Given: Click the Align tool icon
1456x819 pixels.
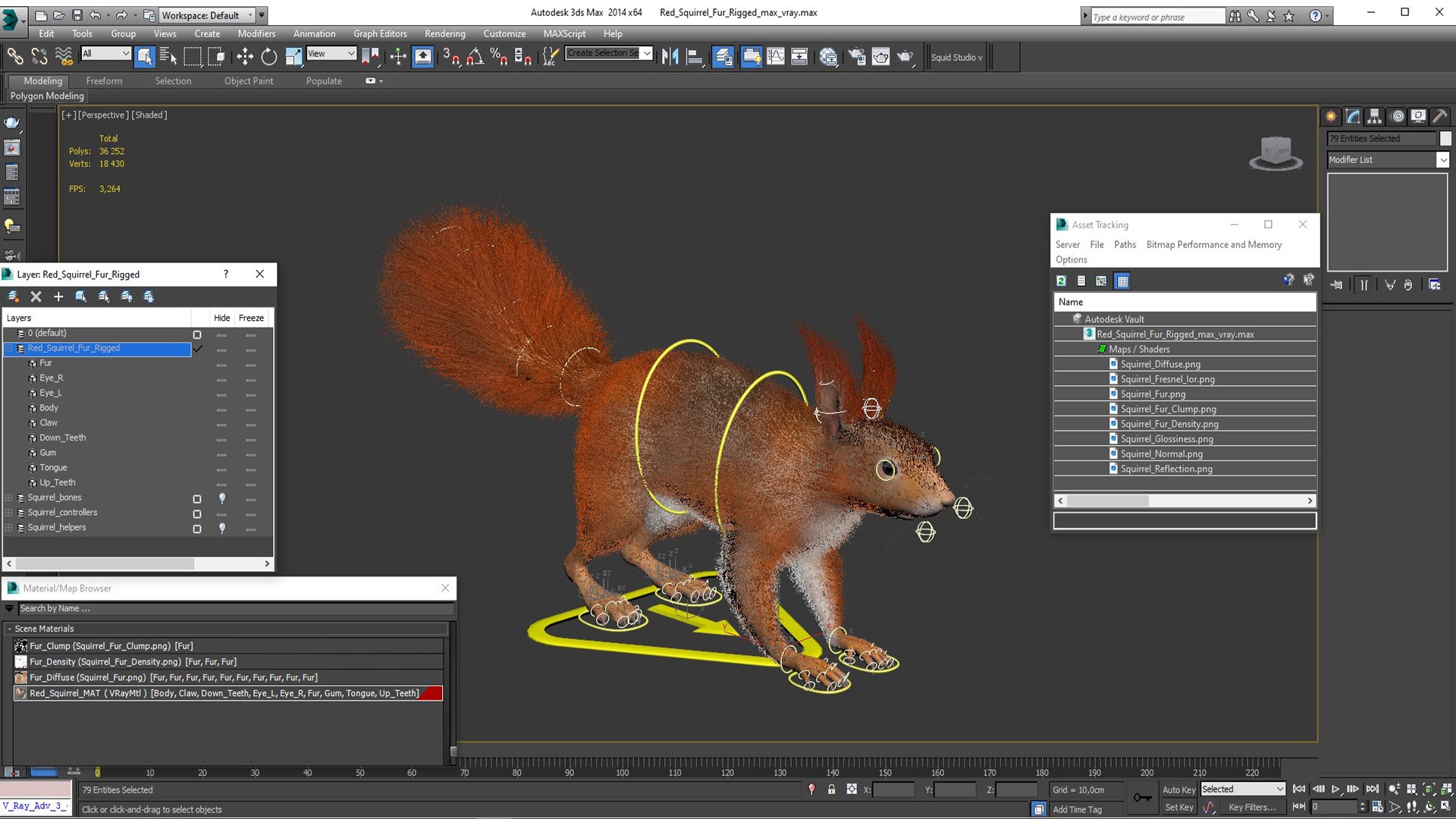Looking at the screenshot, I should pos(695,56).
